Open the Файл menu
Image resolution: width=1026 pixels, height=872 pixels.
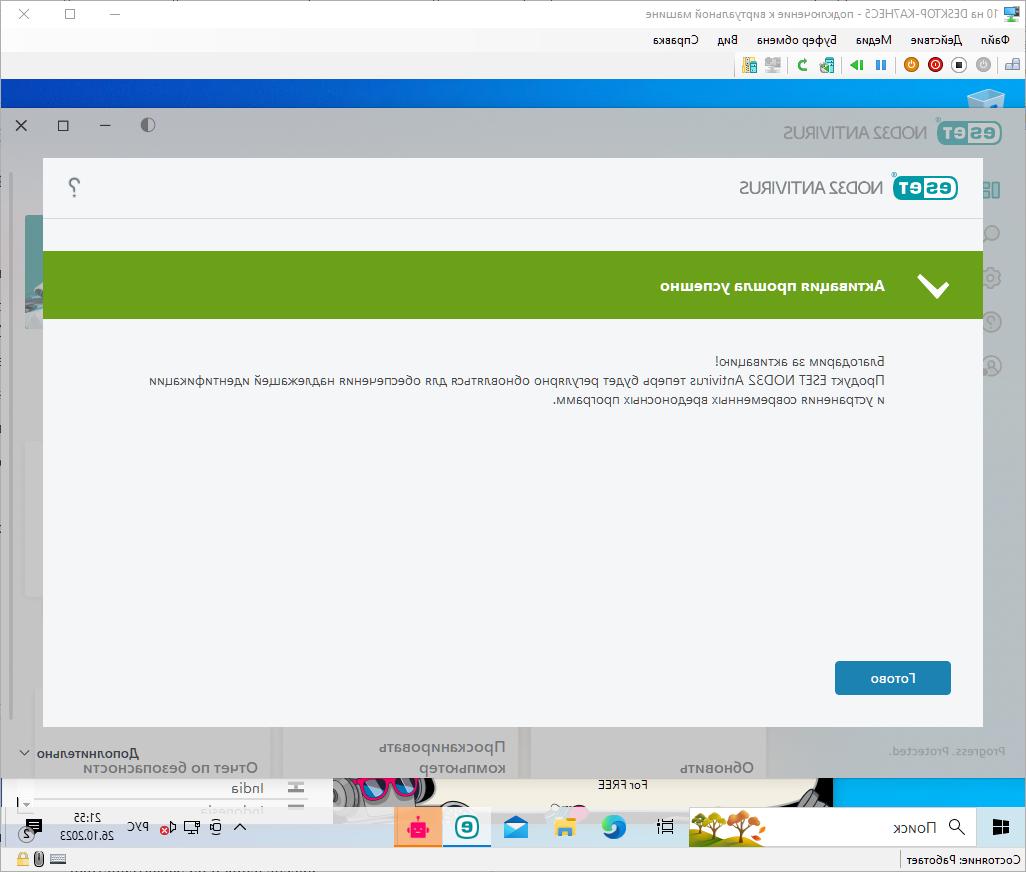point(995,40)
